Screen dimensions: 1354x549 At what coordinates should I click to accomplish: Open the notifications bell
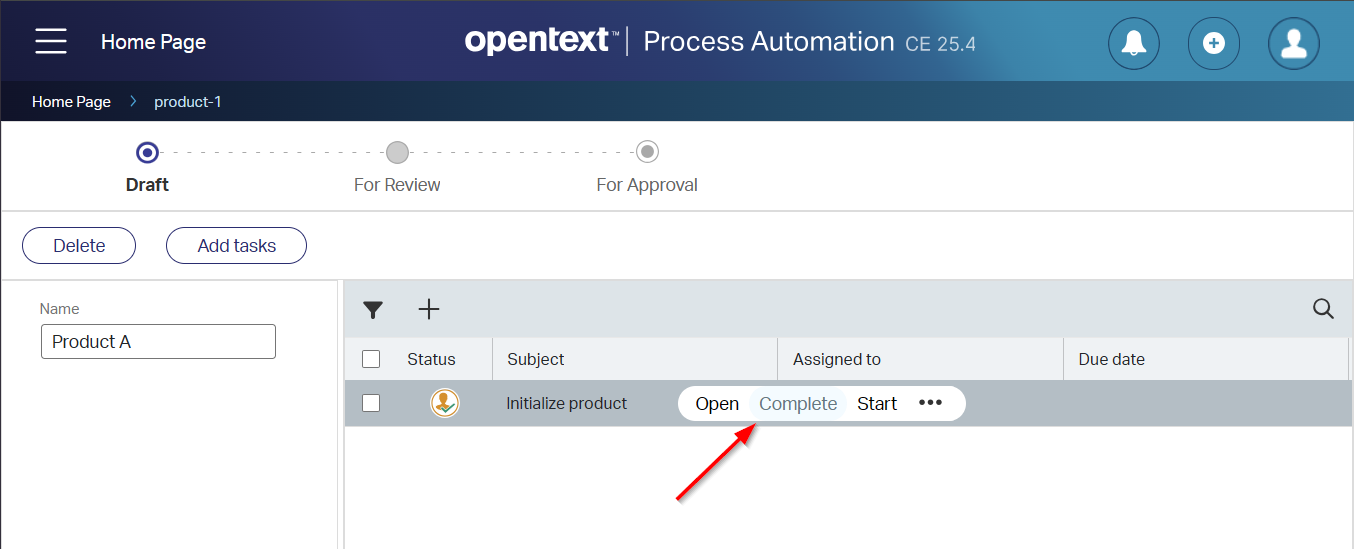coord(1133,43)
